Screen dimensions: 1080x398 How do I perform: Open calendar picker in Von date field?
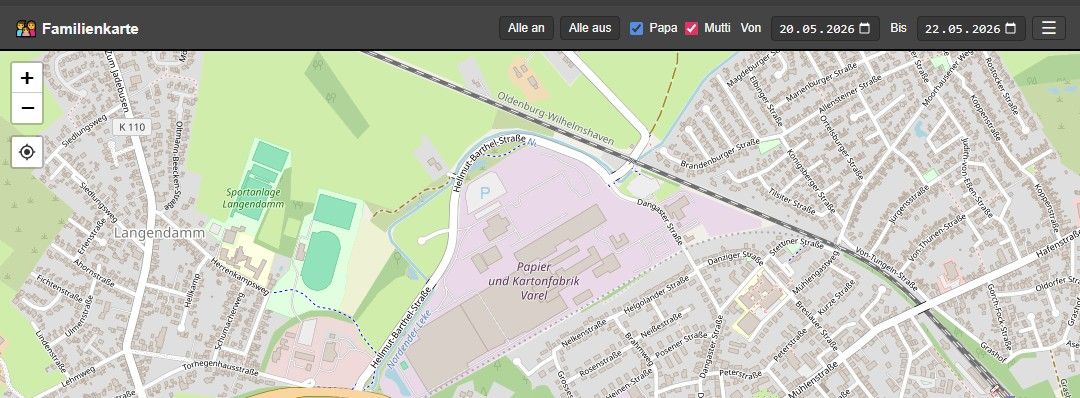tap(864, 28)
